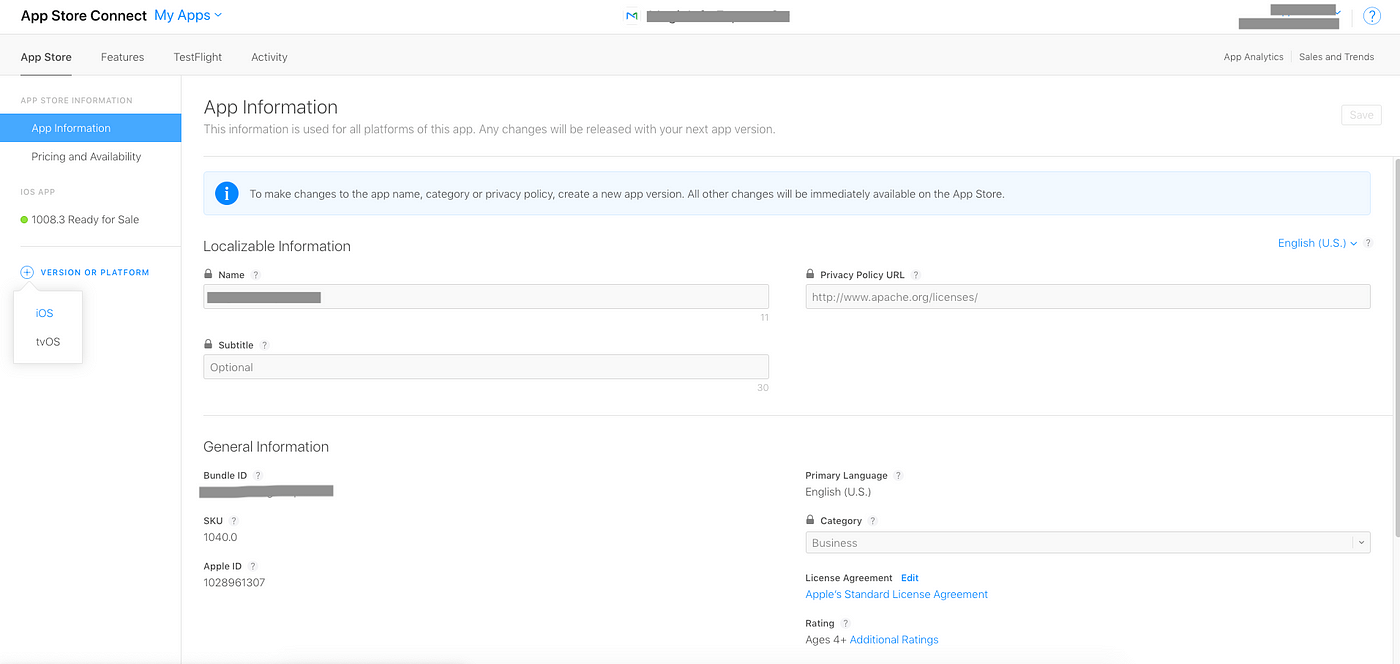Viewport: 1400px width, 664px height.
Task: Click the Save button
Action: coord(1361,115)
